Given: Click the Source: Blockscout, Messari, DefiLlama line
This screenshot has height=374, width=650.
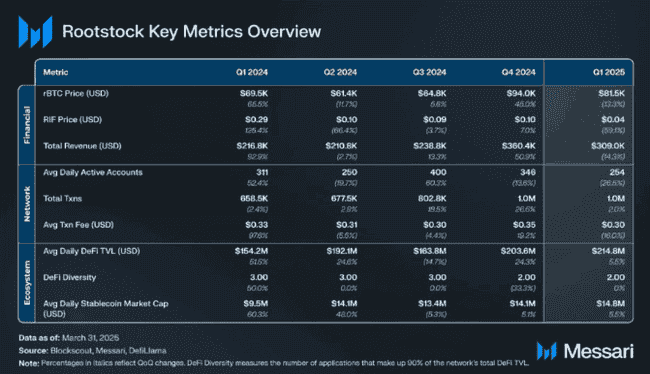Looking at the screenshot, I should click(x=92, y=351).
